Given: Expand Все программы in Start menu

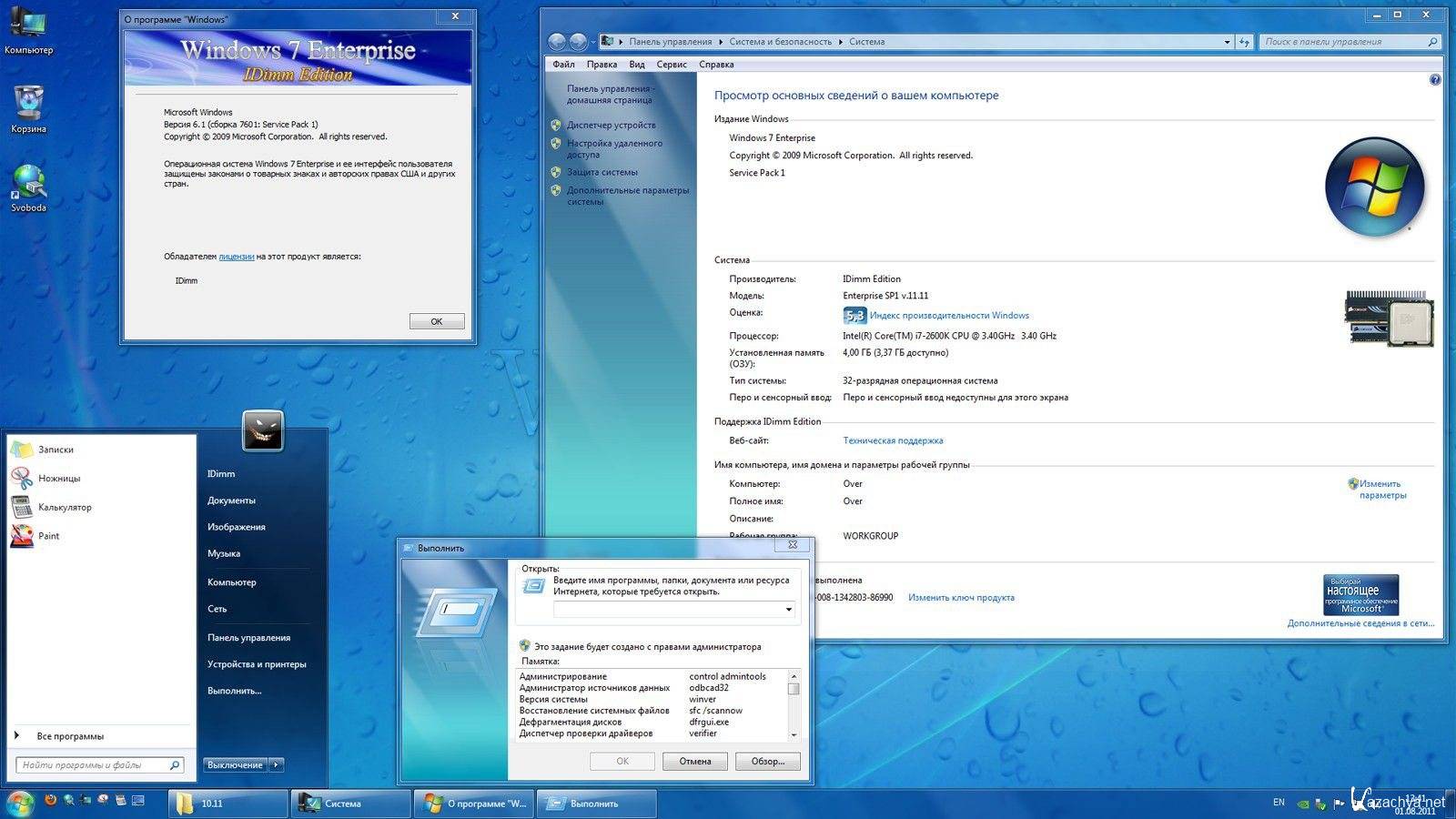Looking at the screenshot, I should tap(70, 736).
